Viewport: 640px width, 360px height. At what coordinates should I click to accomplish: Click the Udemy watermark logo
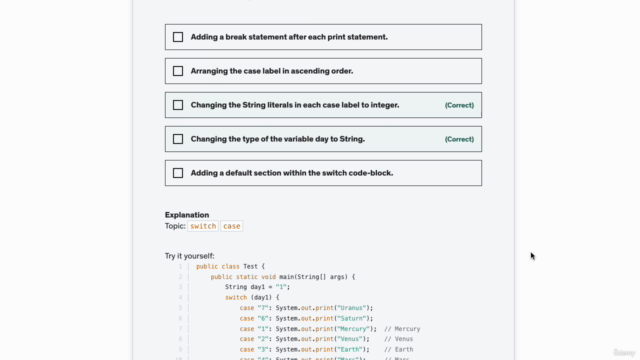[624, 353]
